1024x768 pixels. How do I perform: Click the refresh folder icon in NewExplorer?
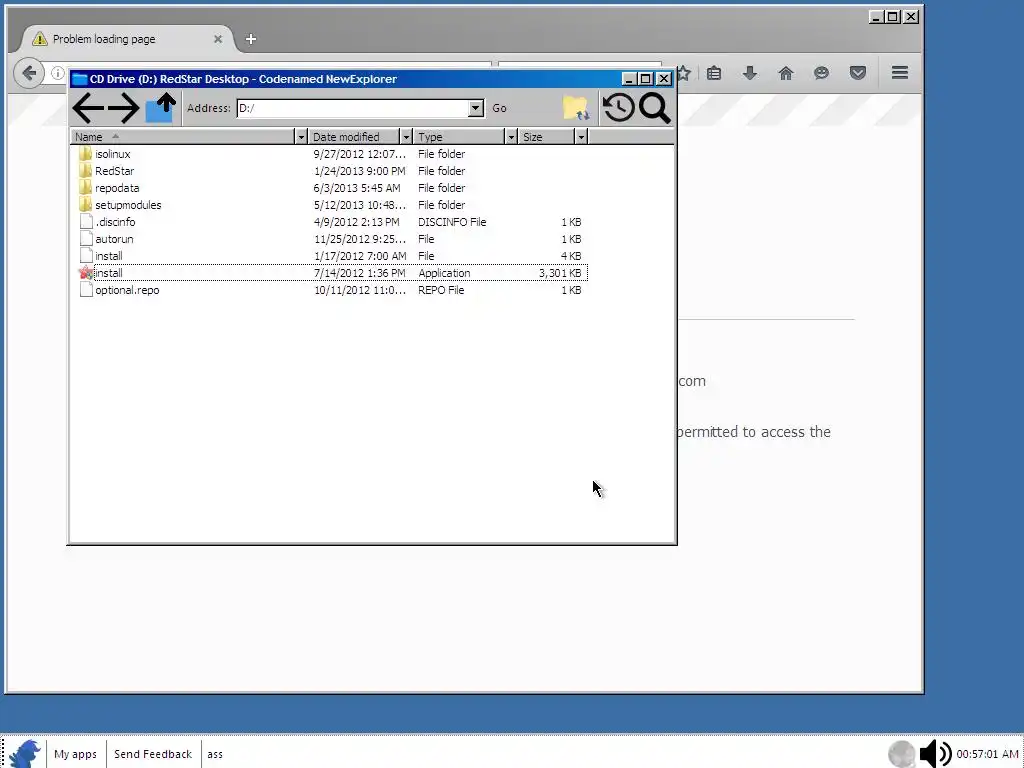pyautogui.click(x=575, y=108)
